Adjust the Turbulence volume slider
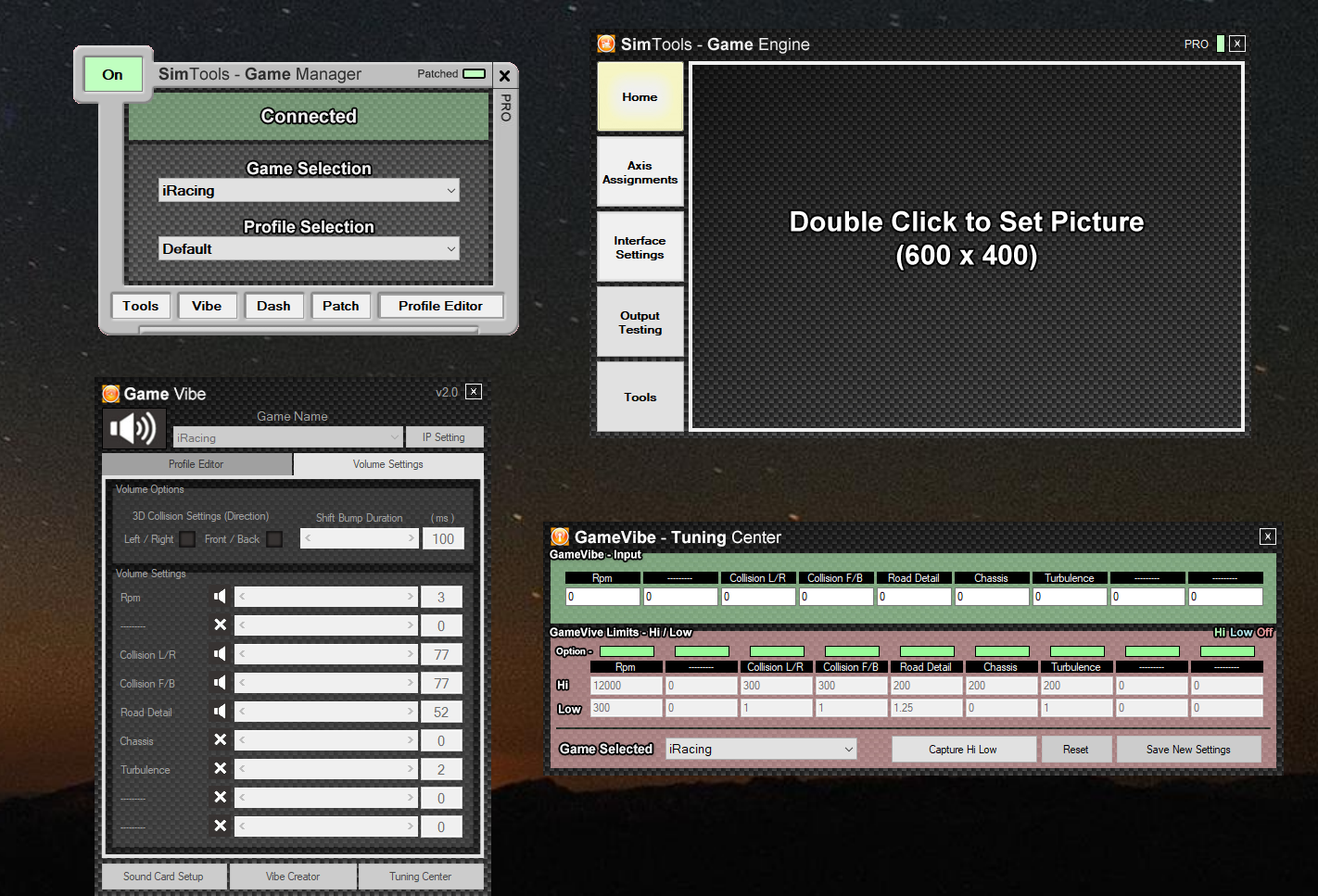This screenshot has width=1318, height=896. (326, 769)
